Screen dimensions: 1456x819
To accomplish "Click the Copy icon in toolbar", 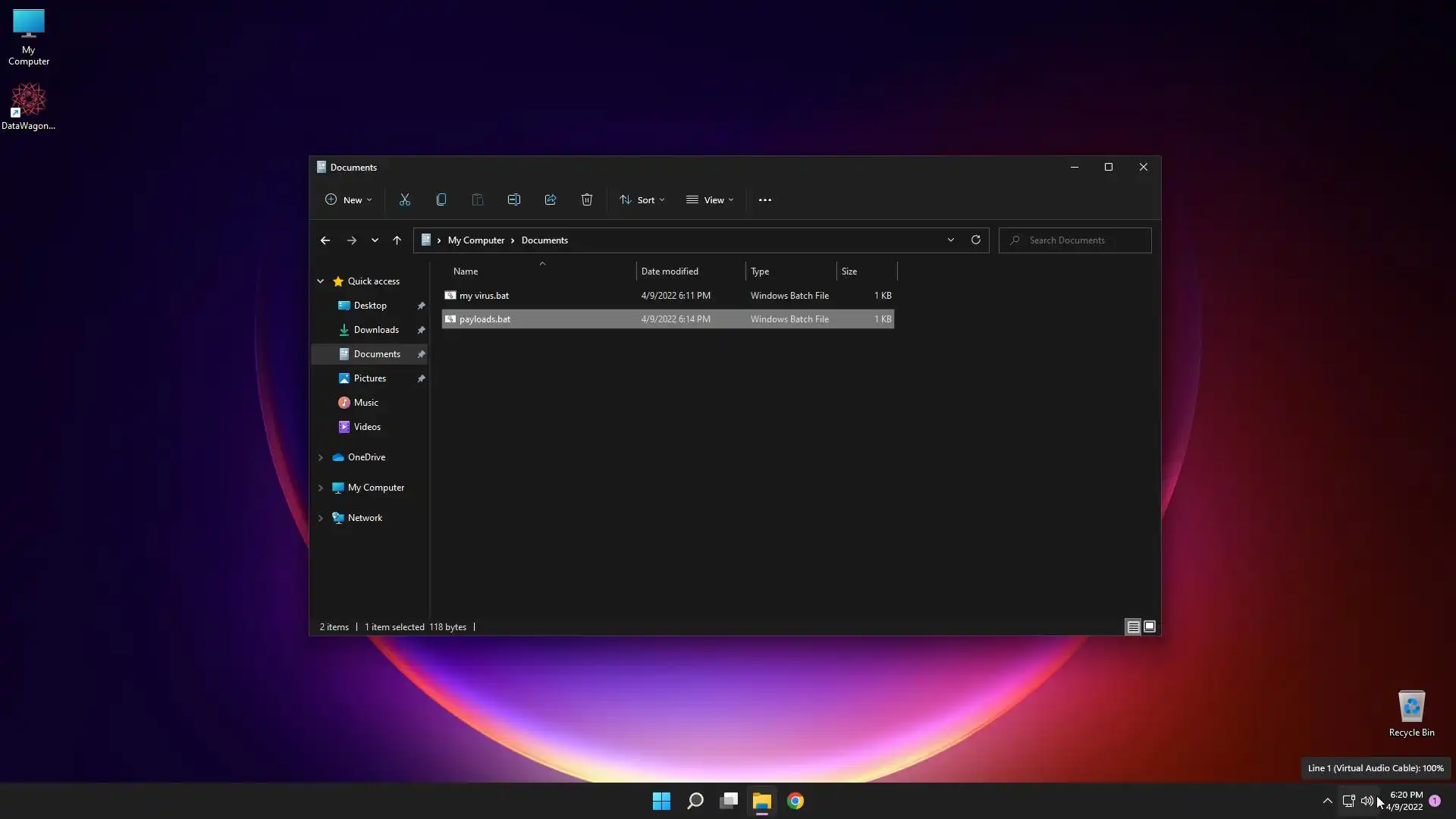I will (441, 199).
